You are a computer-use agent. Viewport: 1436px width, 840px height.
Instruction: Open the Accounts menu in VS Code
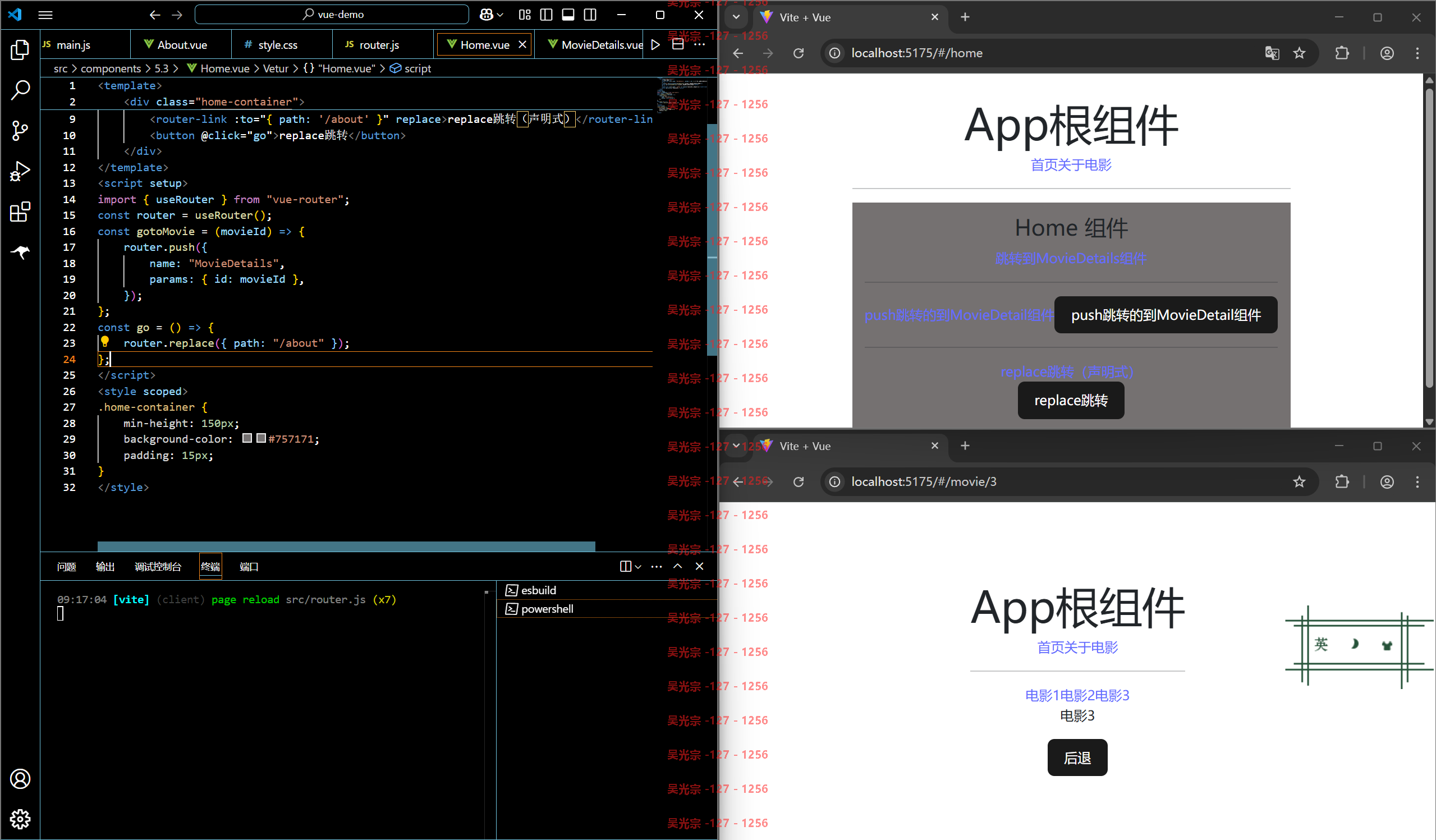(x=20, y=778)
